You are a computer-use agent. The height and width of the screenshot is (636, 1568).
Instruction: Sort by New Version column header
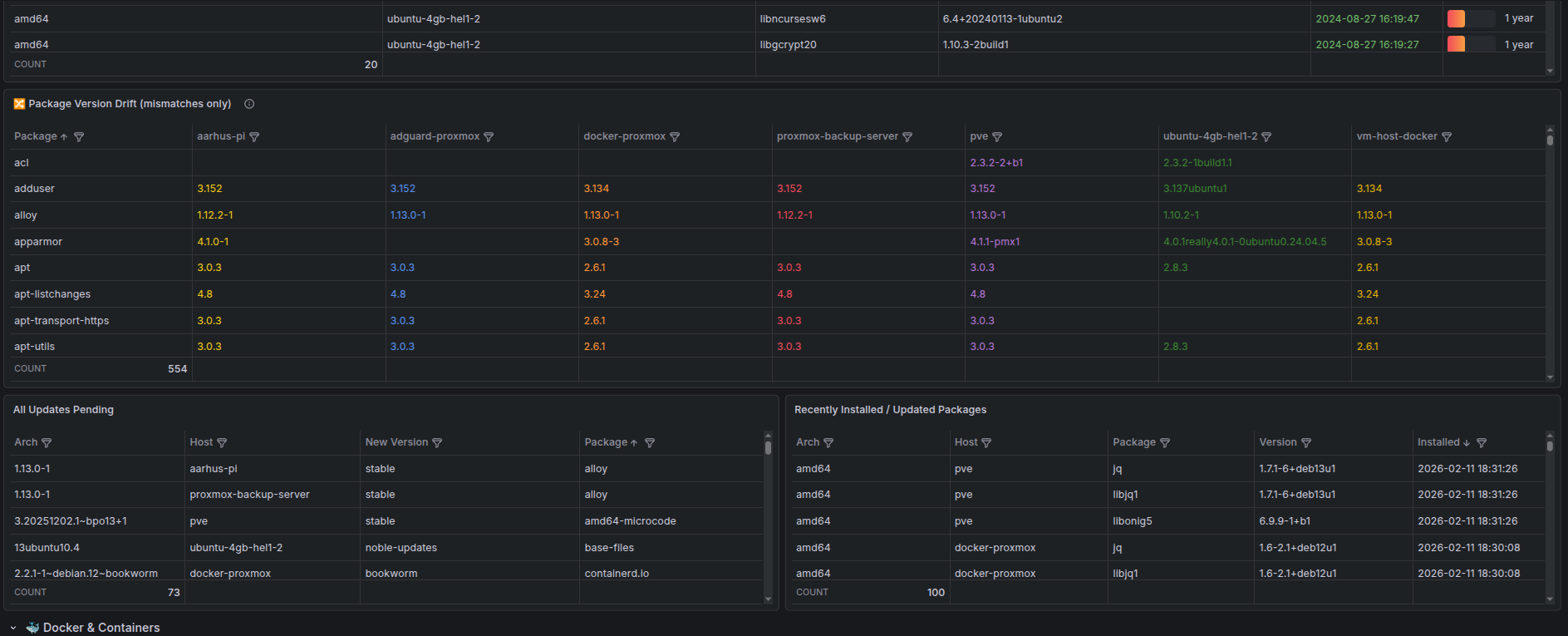click(396, 442)
